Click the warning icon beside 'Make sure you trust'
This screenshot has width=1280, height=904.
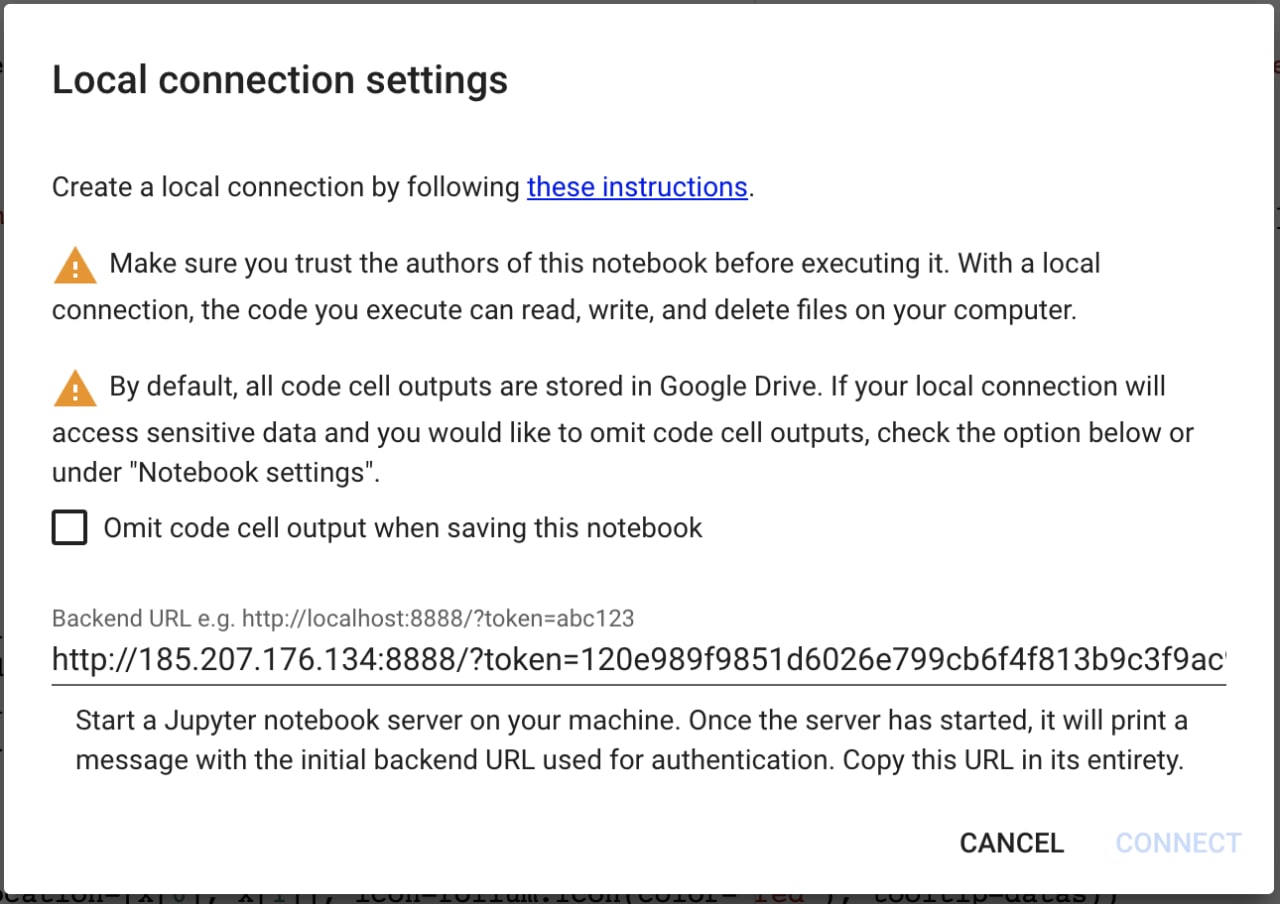(x=75, y=266)
